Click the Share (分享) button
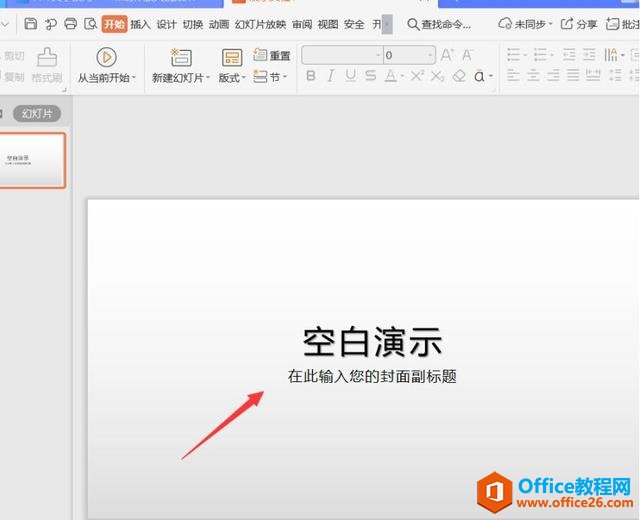Image resolution: width=640 pixels, height=520 pixels. pyautogui.click(x=579, y=24)
